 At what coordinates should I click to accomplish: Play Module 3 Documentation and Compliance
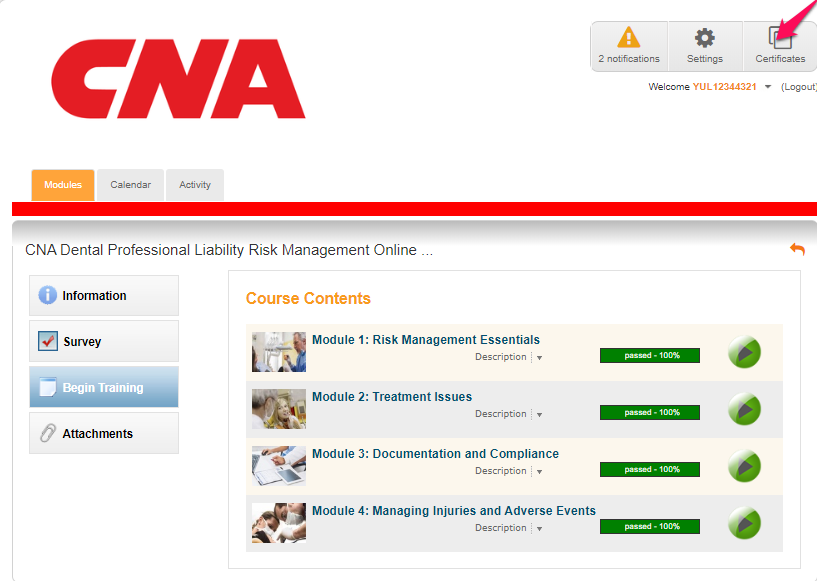coord(744,466)
